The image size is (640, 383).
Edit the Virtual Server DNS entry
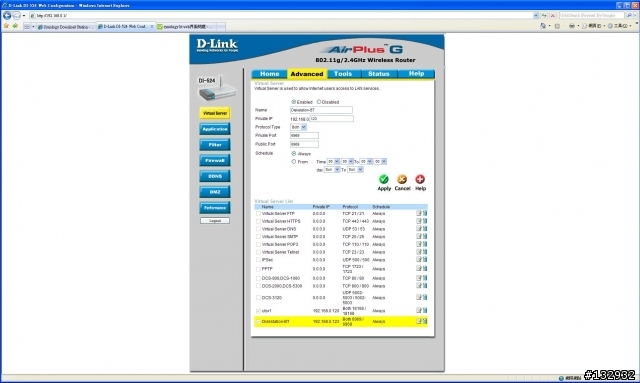pyautogui.click(x=418, y=229)
